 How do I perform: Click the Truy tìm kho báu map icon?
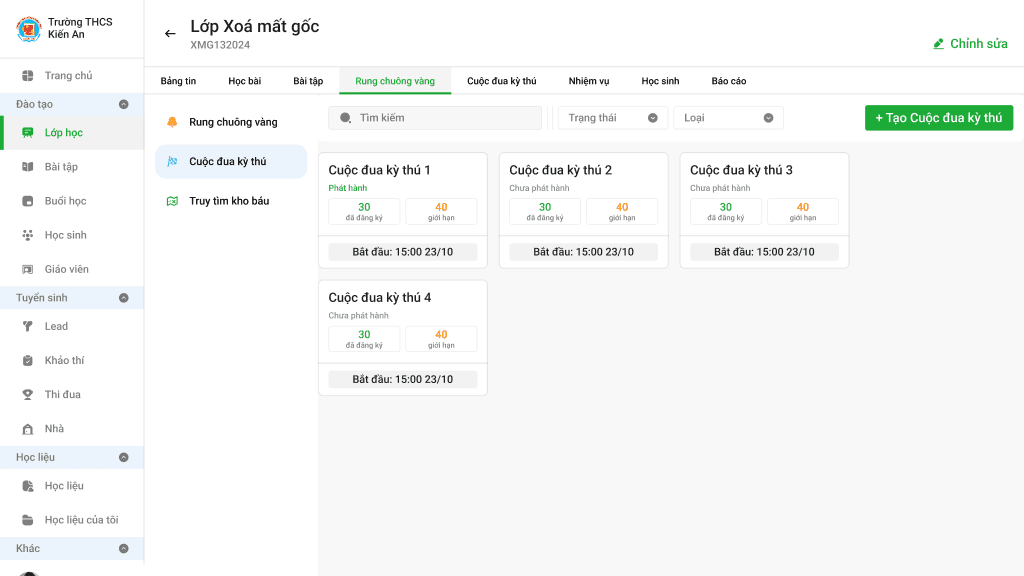[x=172, y=201]
